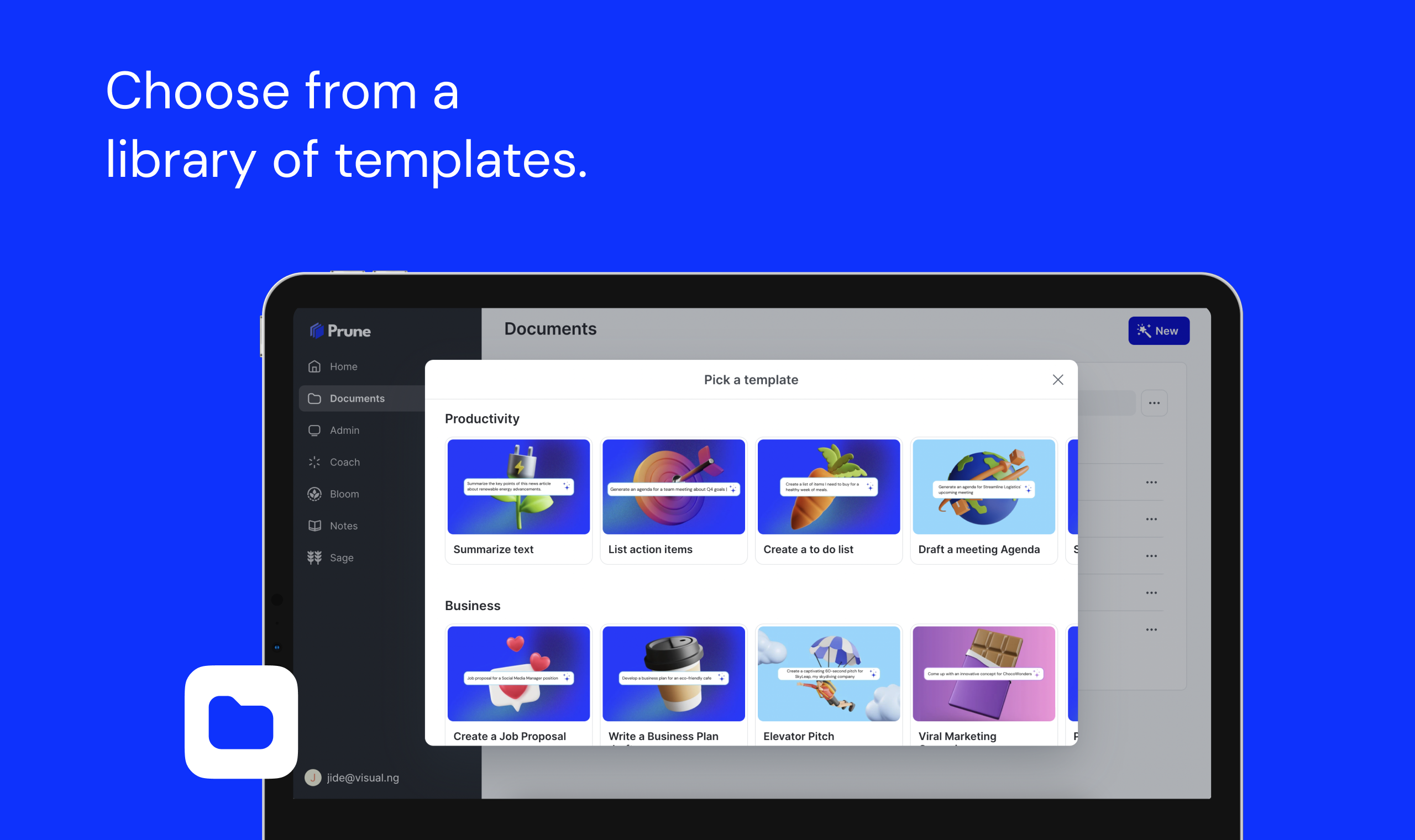Open Home from the sidebar
Viewport: 1415px width, 840px height.
pos(343,367)
